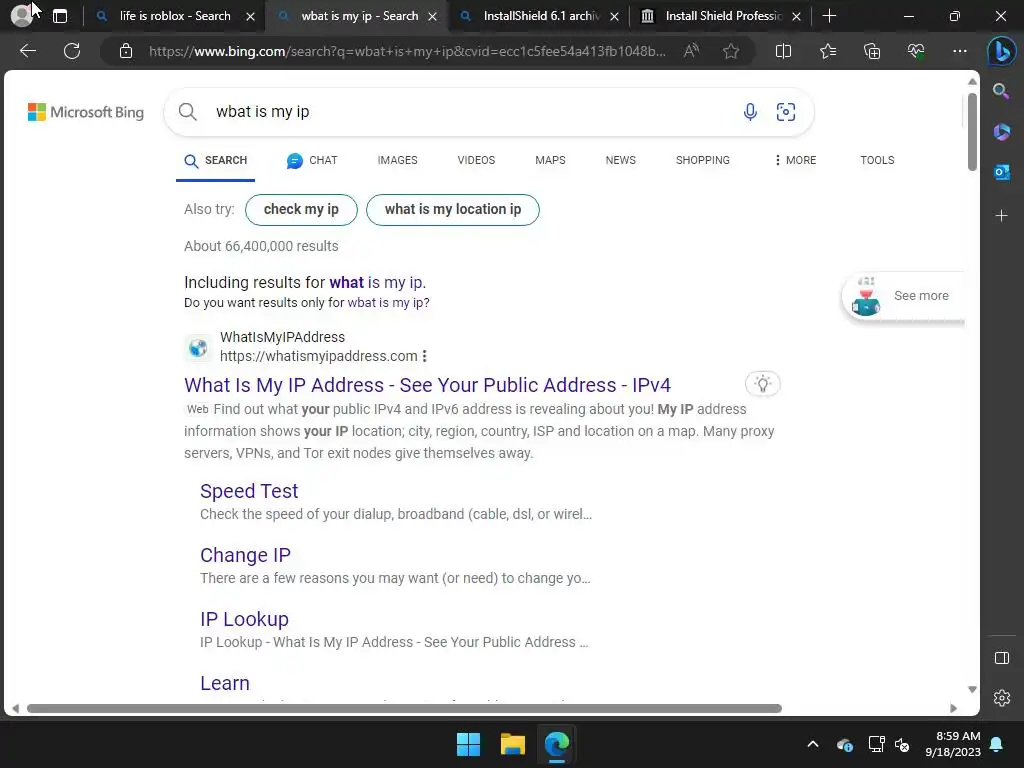
Task: Open the tab actions menu icon
Action: pyautogui.click(x=60, y=16)
